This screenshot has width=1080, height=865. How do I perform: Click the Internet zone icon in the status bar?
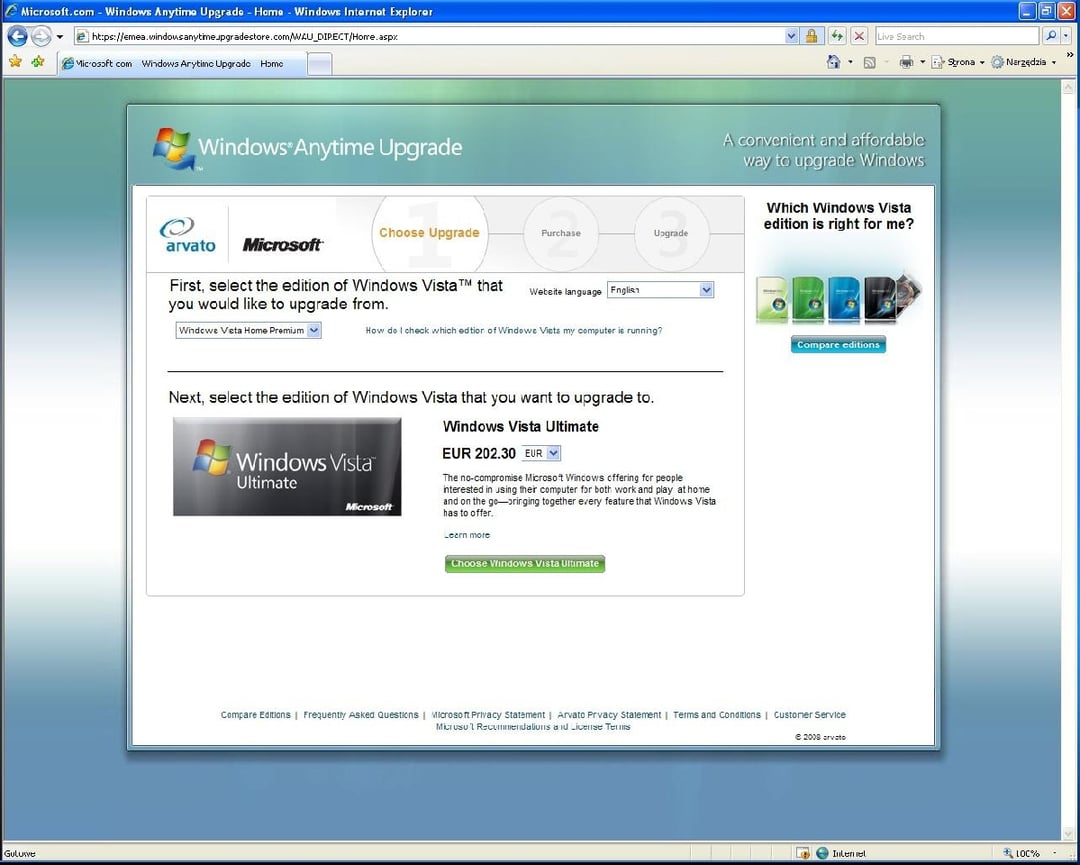pos(822,853)
